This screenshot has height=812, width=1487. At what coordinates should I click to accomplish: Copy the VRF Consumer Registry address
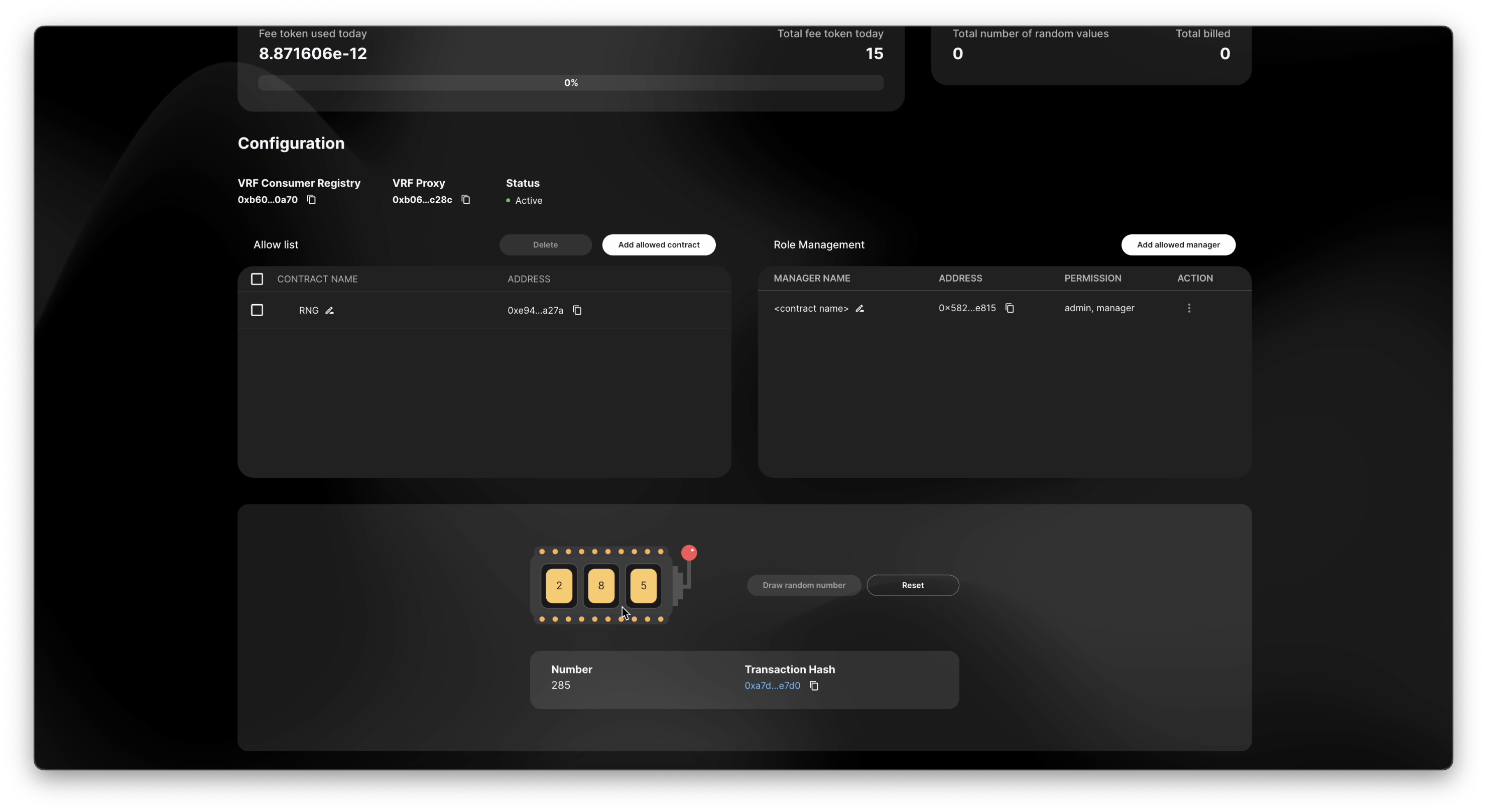[x=311, y=200]
